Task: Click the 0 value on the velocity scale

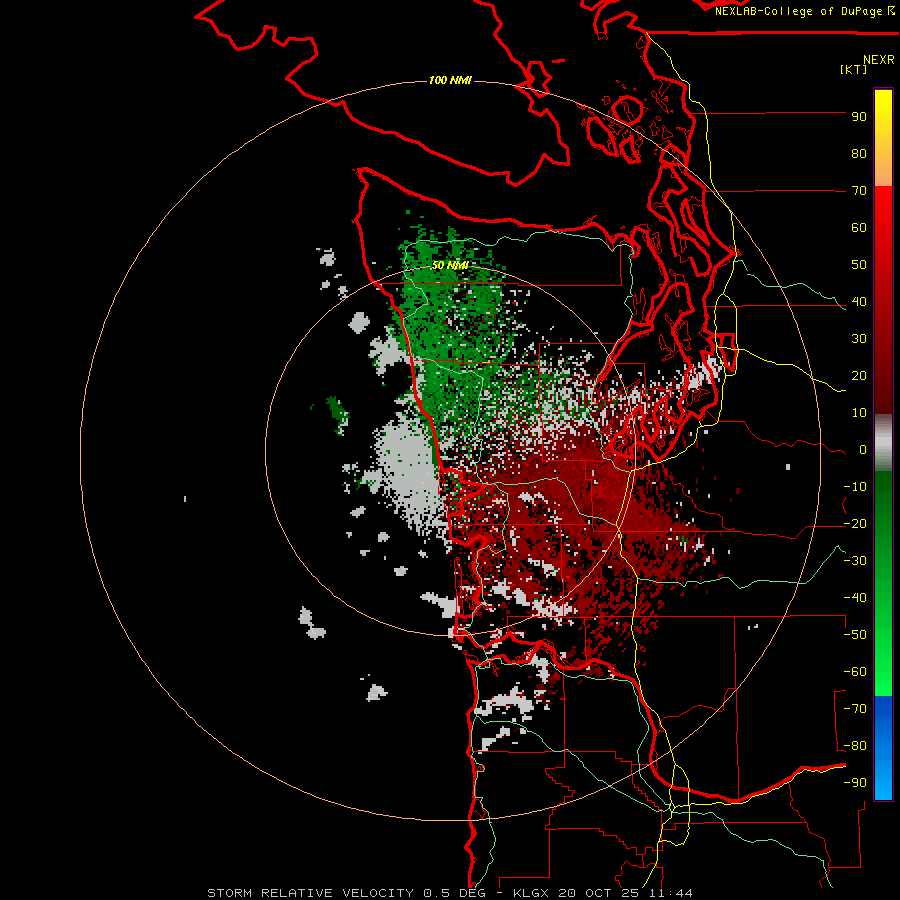Action: 863,449
